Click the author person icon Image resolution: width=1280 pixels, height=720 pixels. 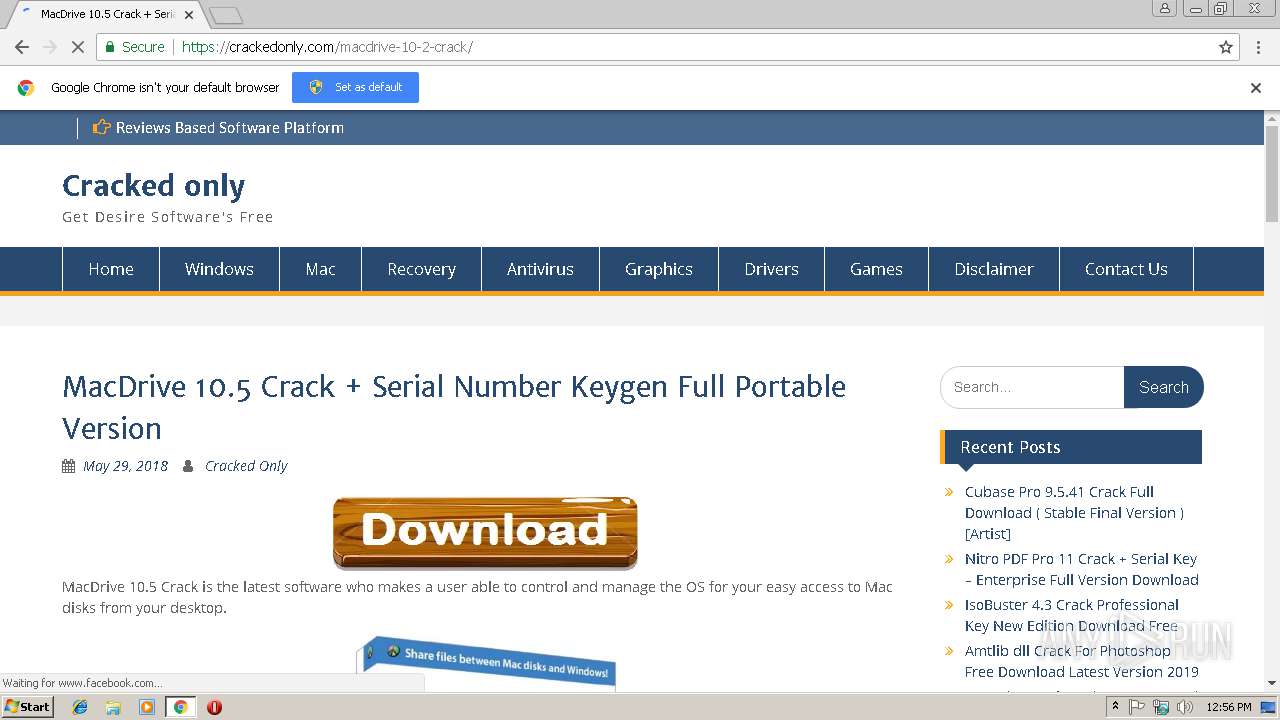(188, 466)
